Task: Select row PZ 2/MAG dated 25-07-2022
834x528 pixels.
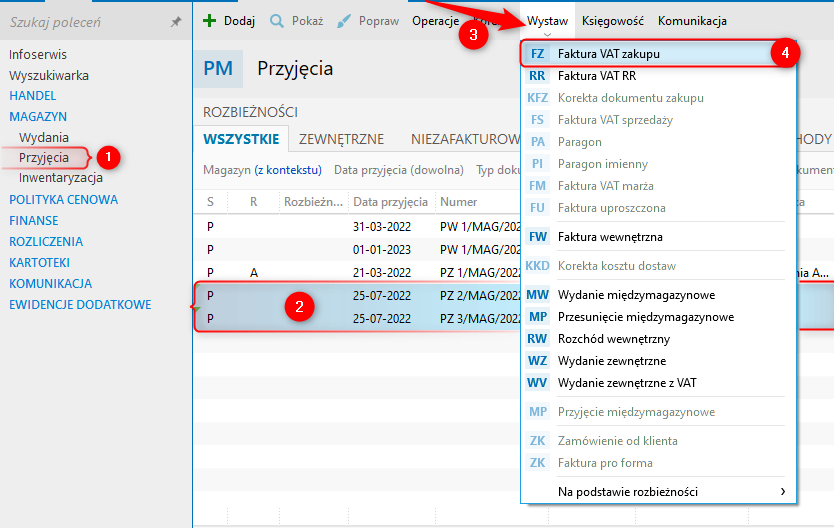Action: [357, 296]
